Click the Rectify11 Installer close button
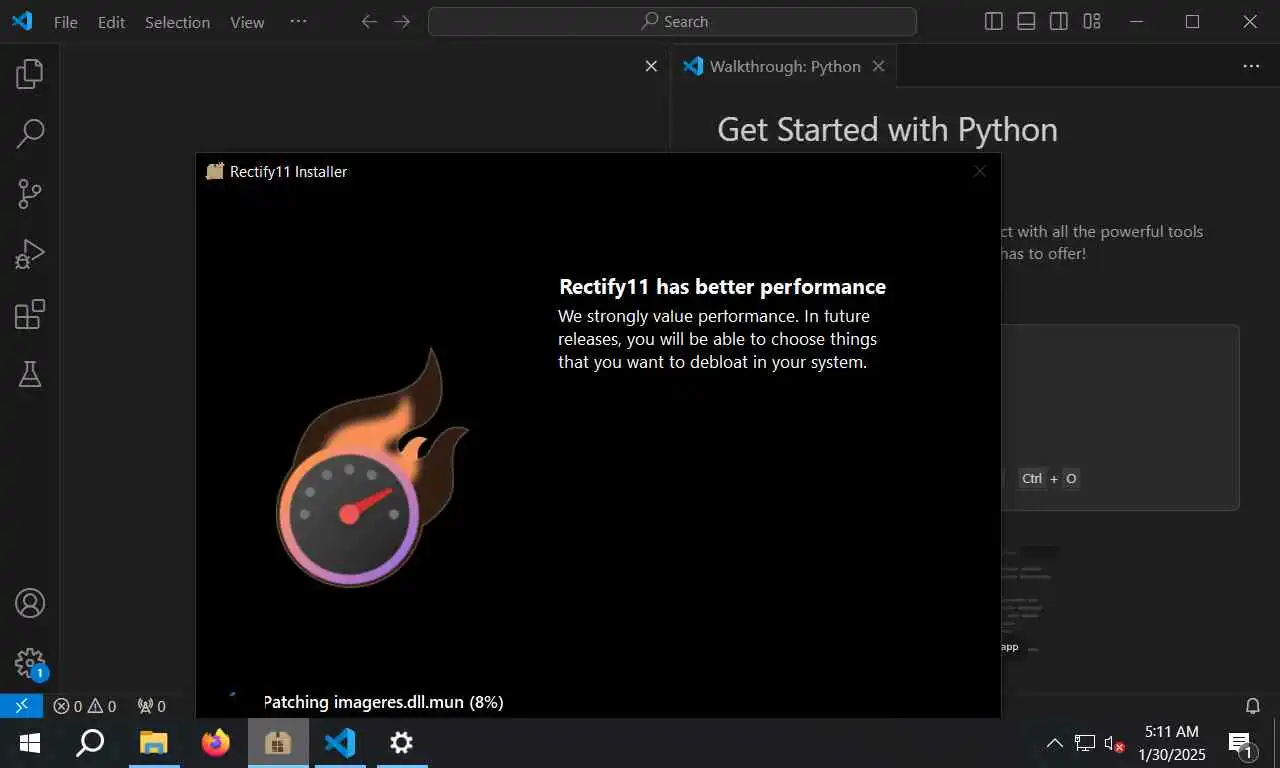Image resolution: width=1280 pixels, height=768 pixels. click(980, 171)
